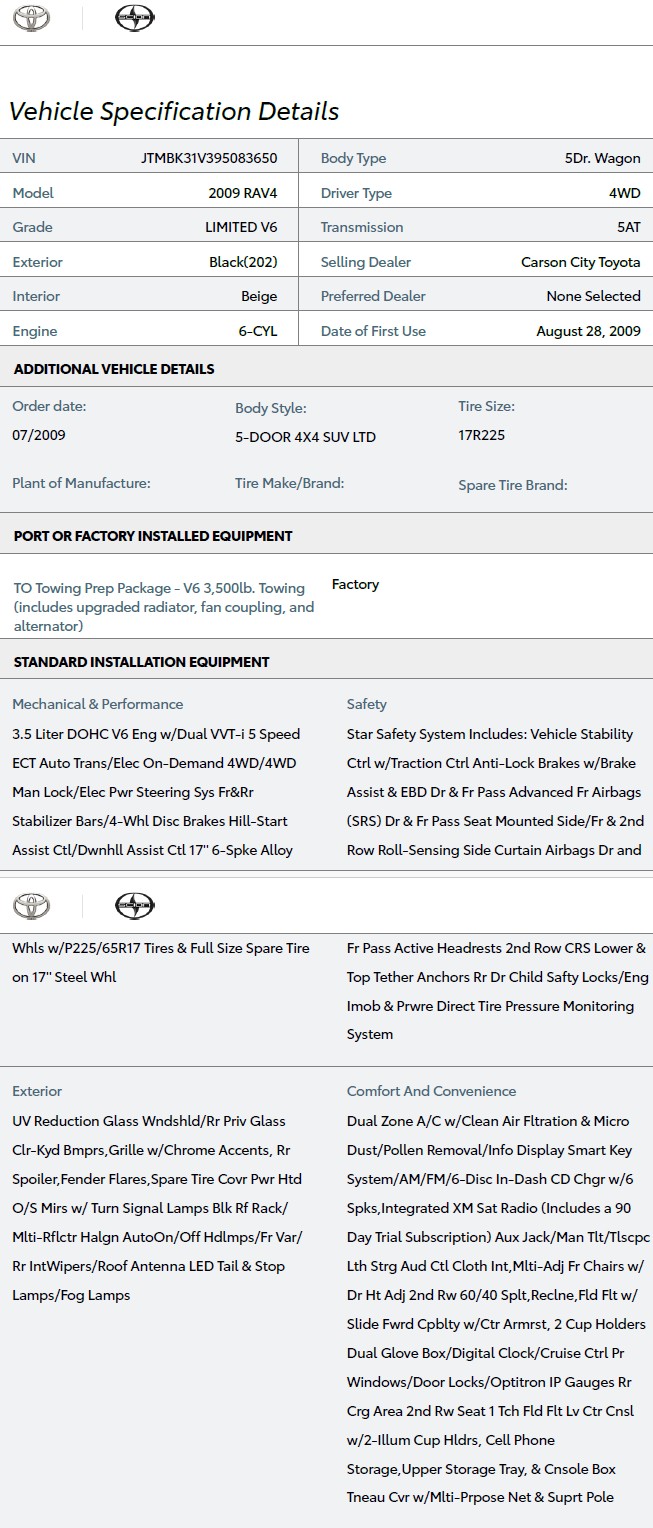Select the driver type value 4WD
This screenshot has height=1528, width=653.
pos(624,193)
